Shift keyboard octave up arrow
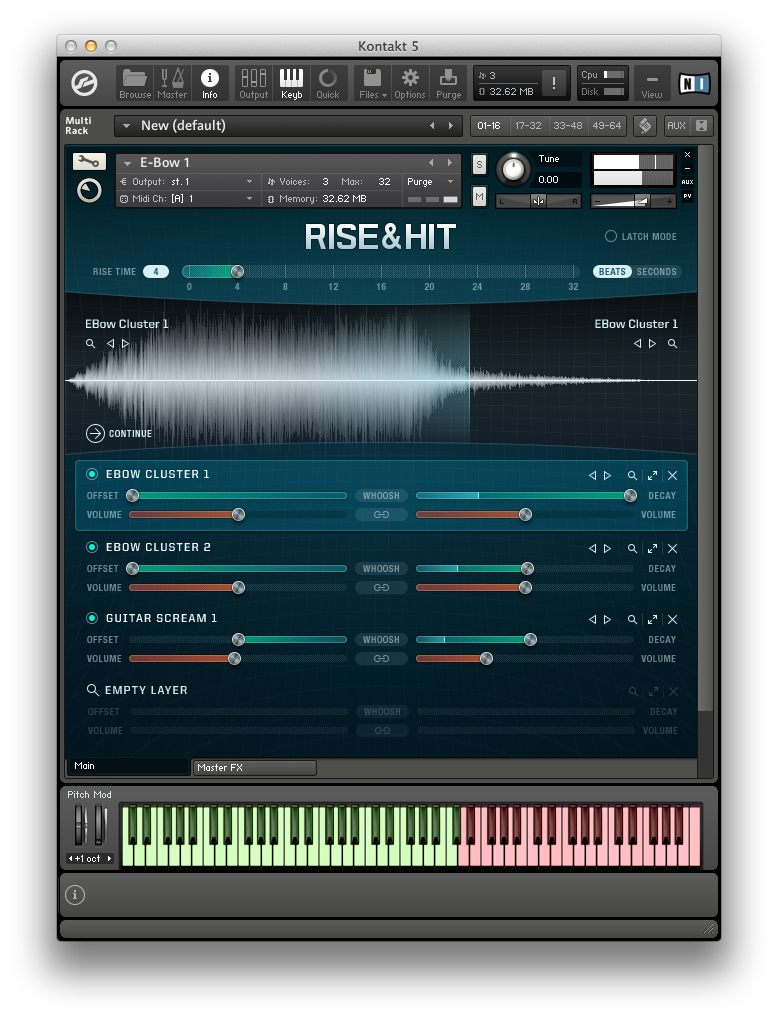This screenshot has width=778, height=1020. 109,859
